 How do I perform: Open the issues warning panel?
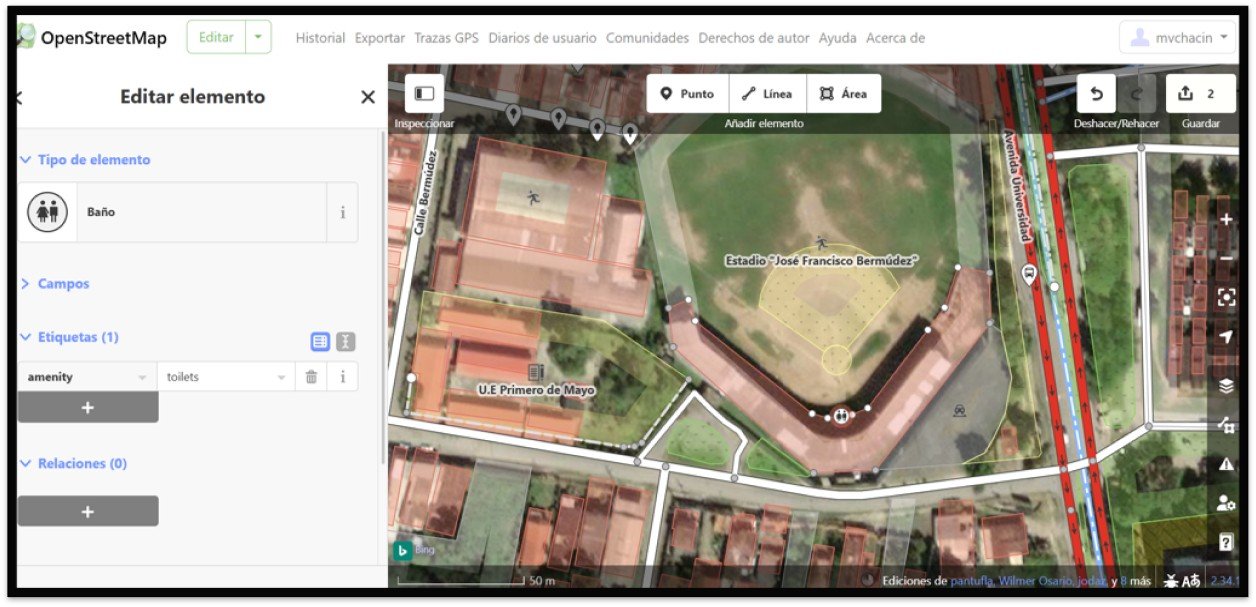(1226, 464)
